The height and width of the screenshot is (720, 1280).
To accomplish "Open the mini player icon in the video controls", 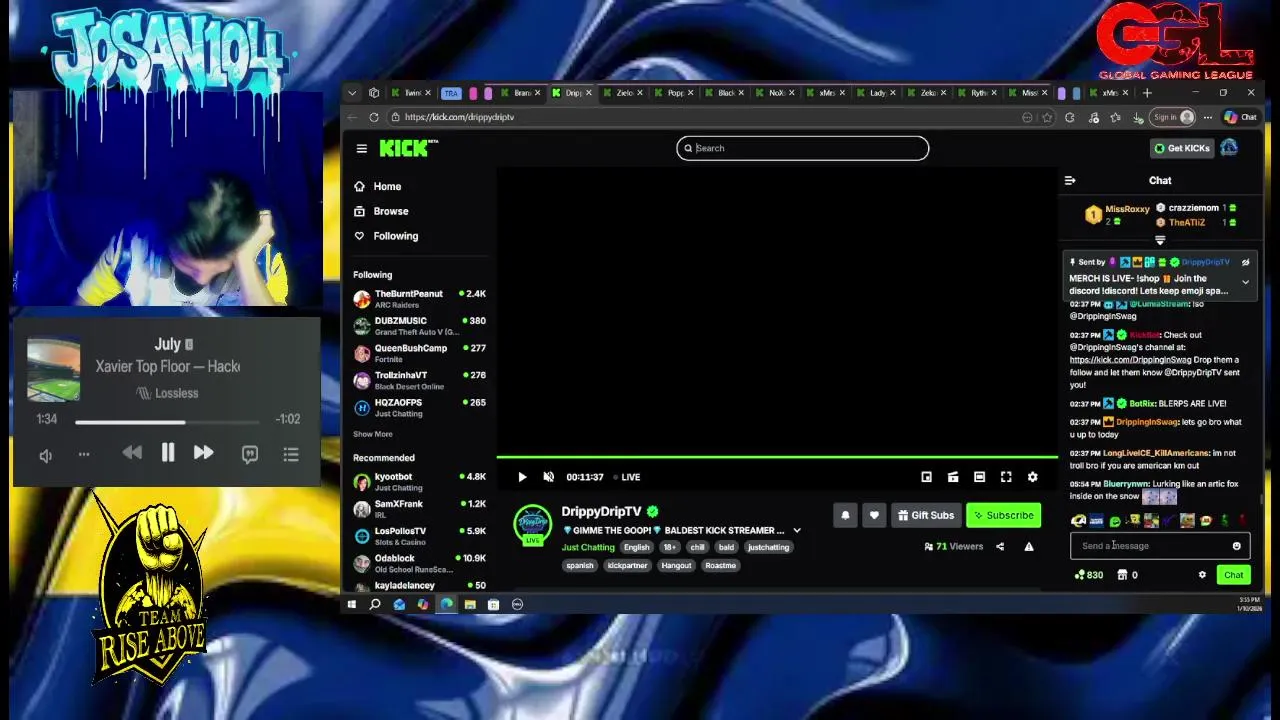I will (926, 477).
